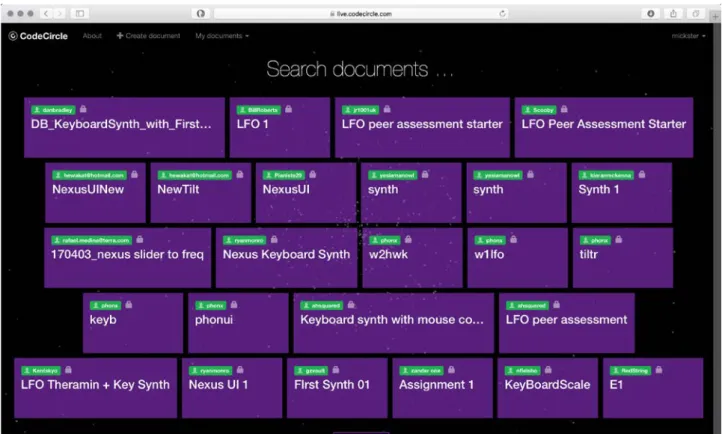Go back with the browser back arrow

point(46,13)
